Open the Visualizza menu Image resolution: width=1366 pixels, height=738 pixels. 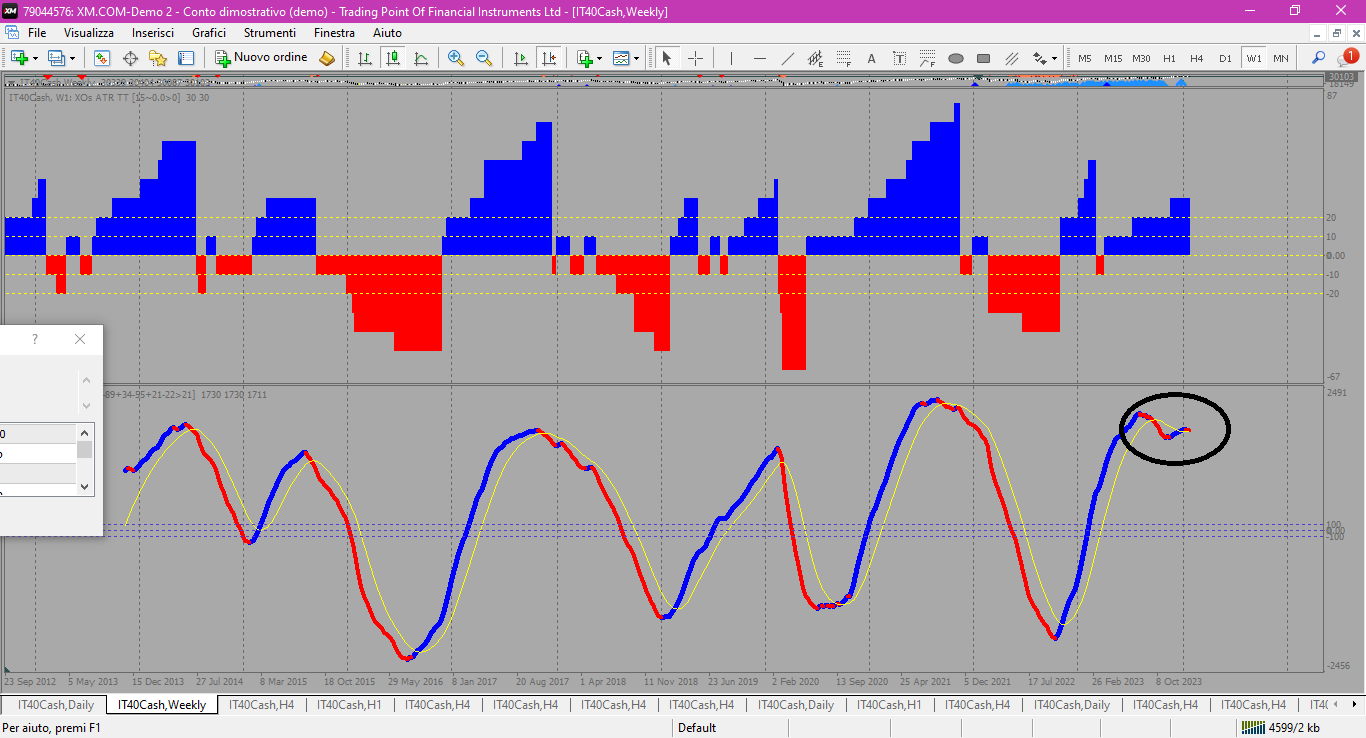pos(89,33)
